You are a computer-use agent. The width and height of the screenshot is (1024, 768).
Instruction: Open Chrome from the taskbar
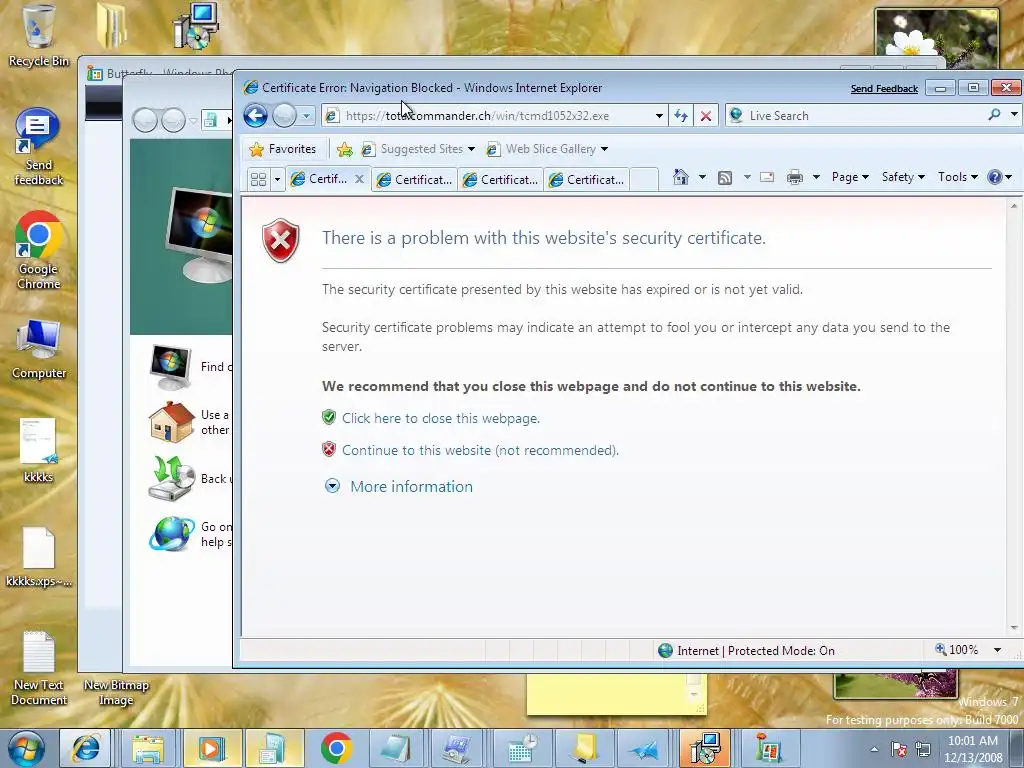click(x=336, y=748)
